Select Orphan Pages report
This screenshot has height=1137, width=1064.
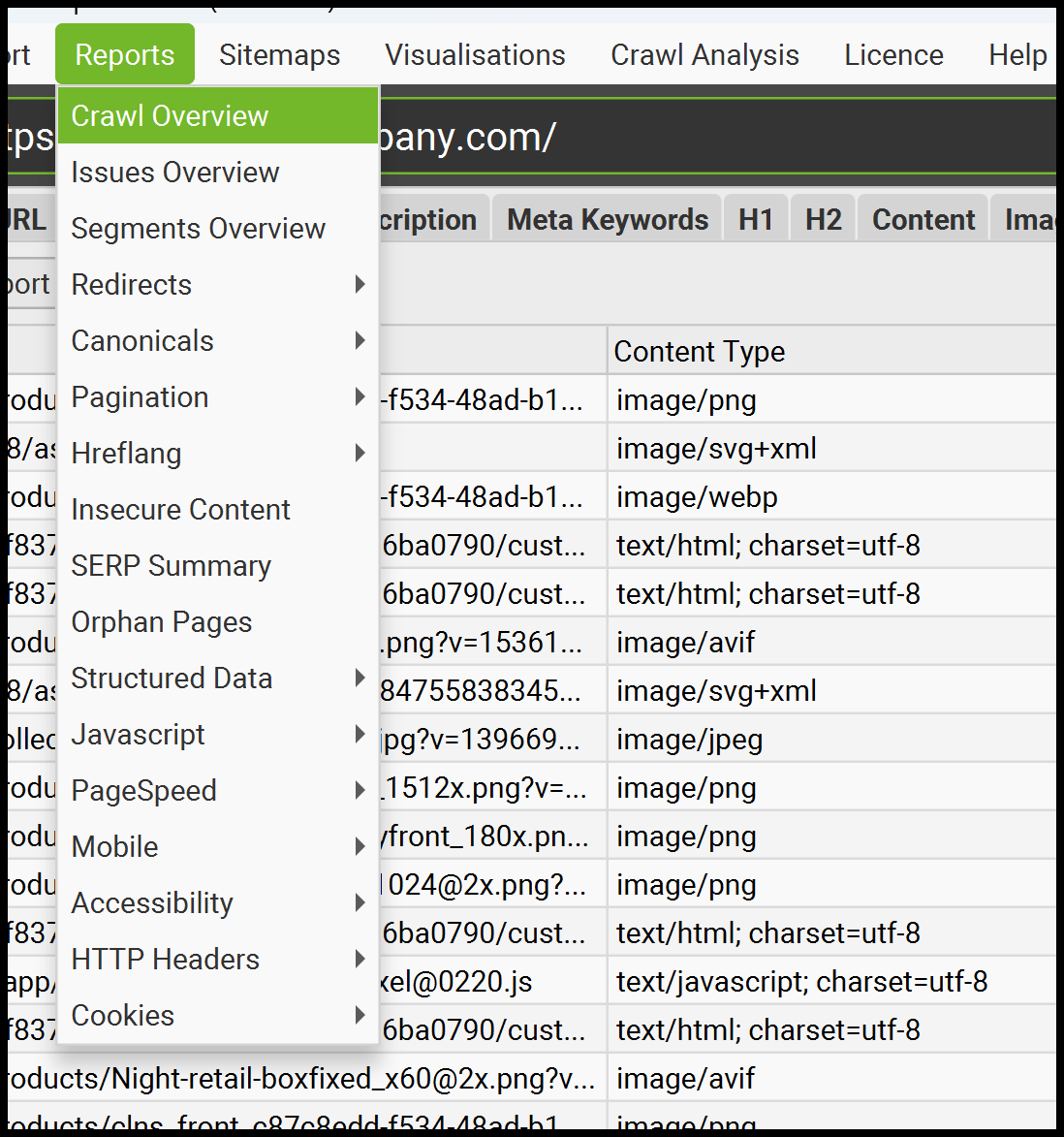(218, 622)
